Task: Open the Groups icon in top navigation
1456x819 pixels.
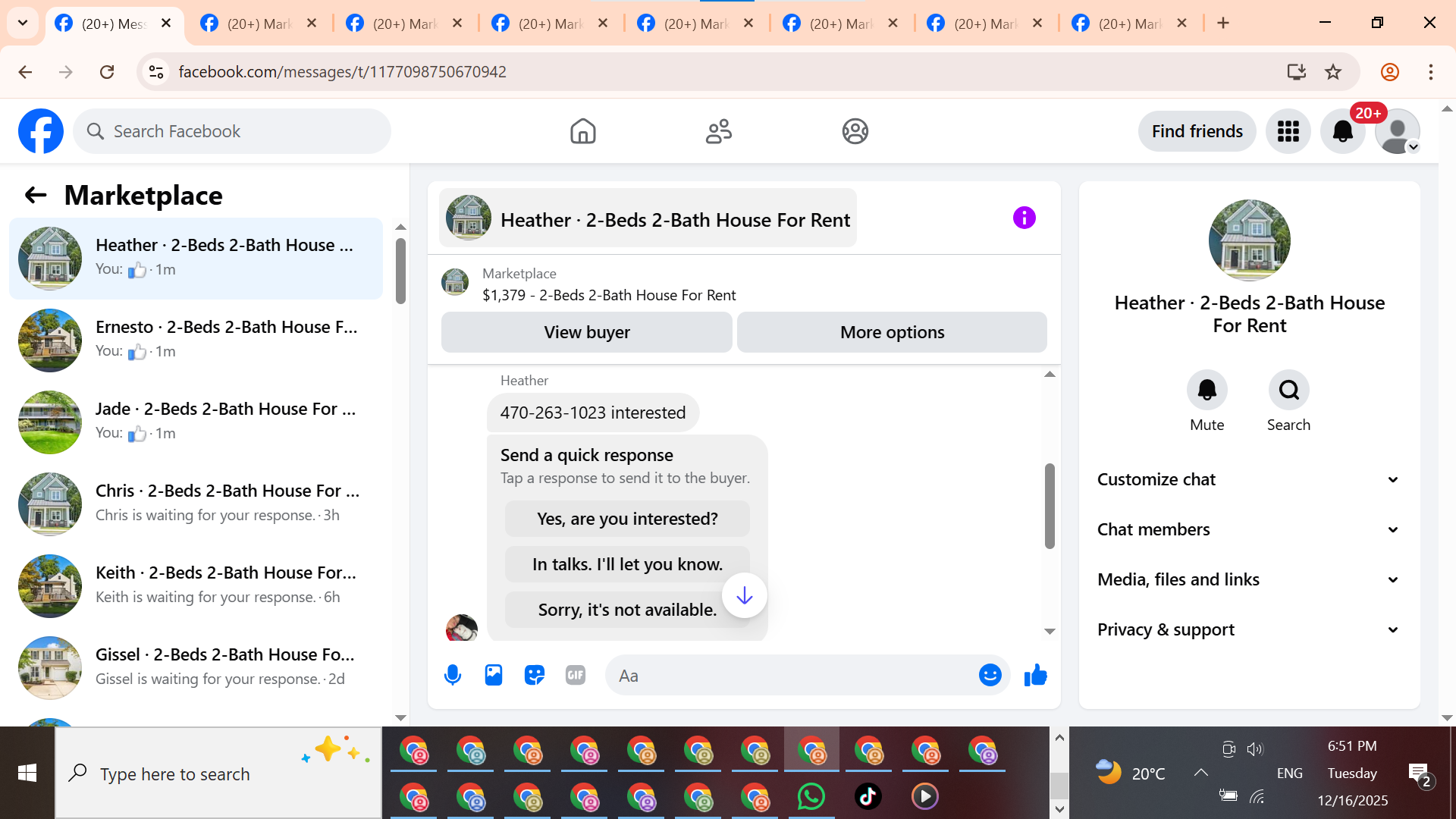Action: tap(855, 131)
